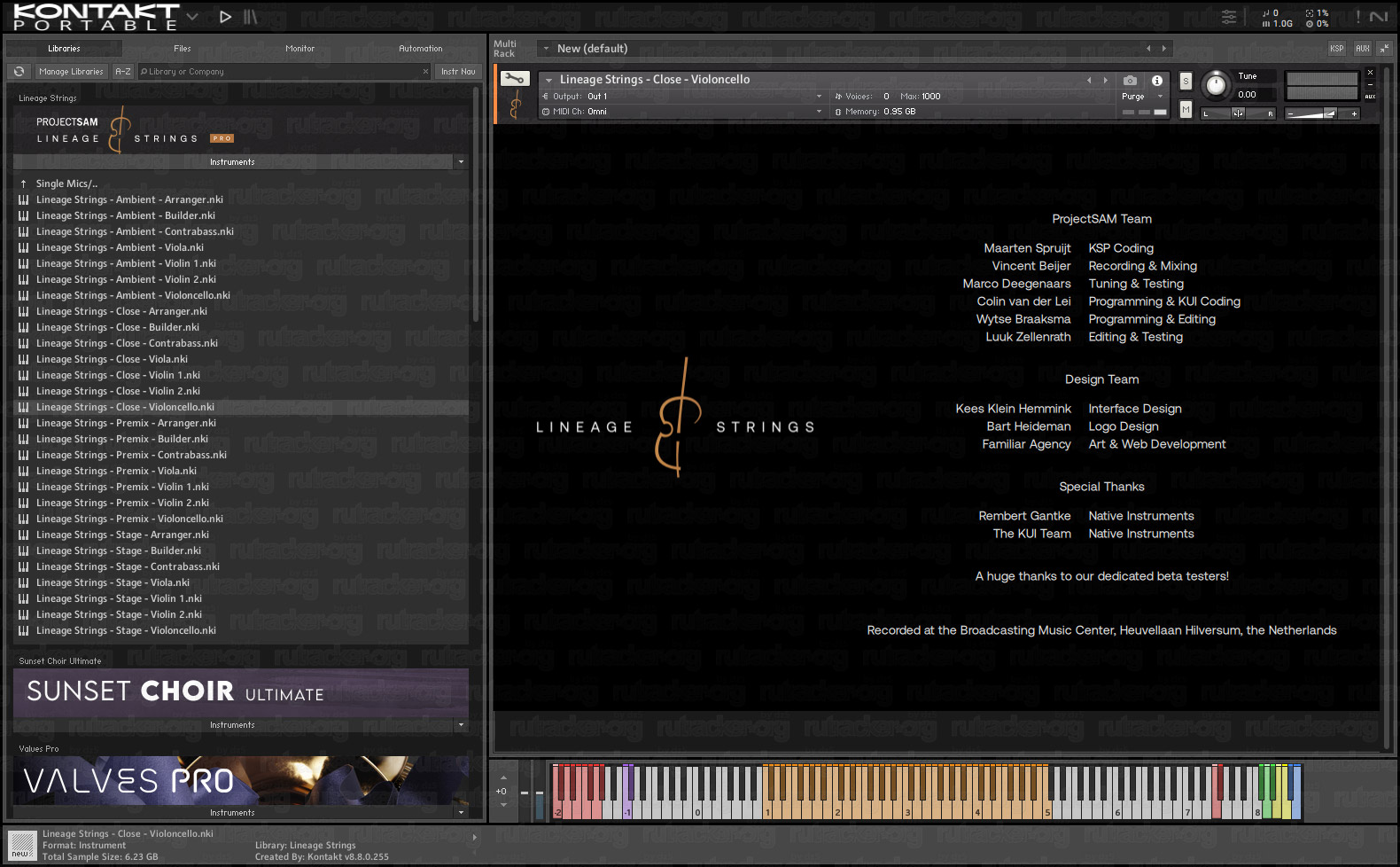Toggle the instrument AUX sends view
The image size is (1400, 867).
[x=1370, y=97]
